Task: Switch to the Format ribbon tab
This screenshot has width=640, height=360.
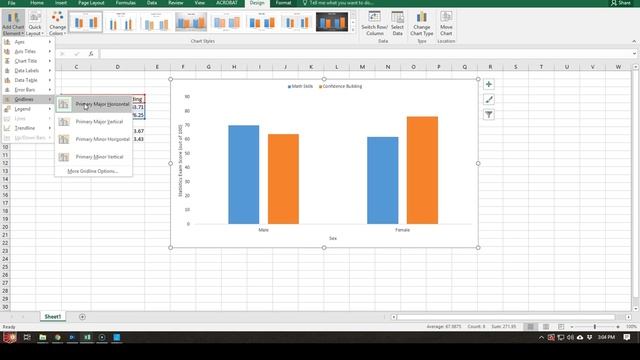Action: click(283, 3)
